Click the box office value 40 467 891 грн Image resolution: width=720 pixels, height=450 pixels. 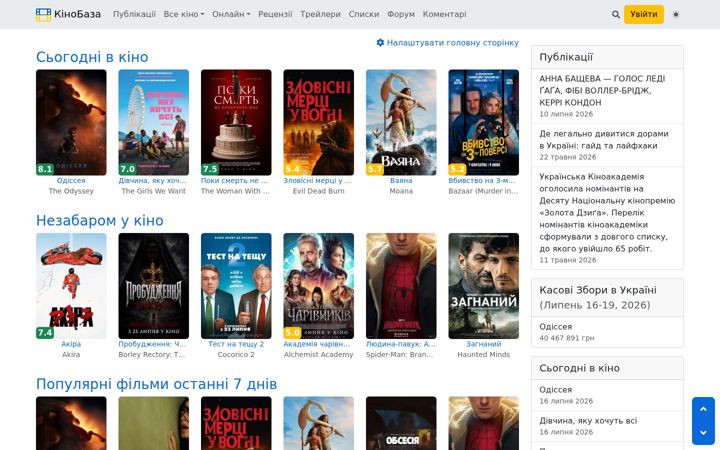click(567, 338)
